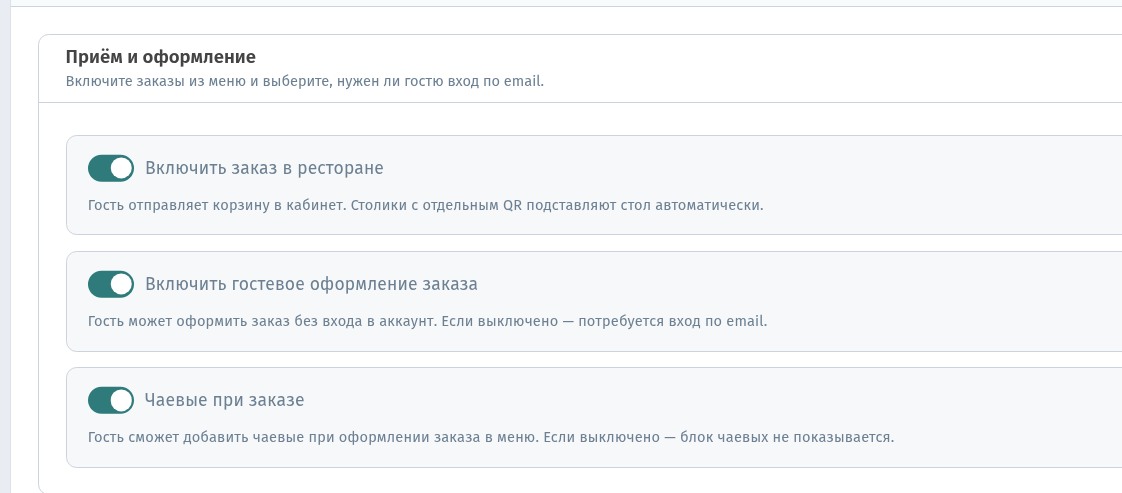Screen dimensions: 1122x493
Task: Click the subtitle starting "Включите заказы из меню"
Action: pyautogui.click(x=305, y=81)
